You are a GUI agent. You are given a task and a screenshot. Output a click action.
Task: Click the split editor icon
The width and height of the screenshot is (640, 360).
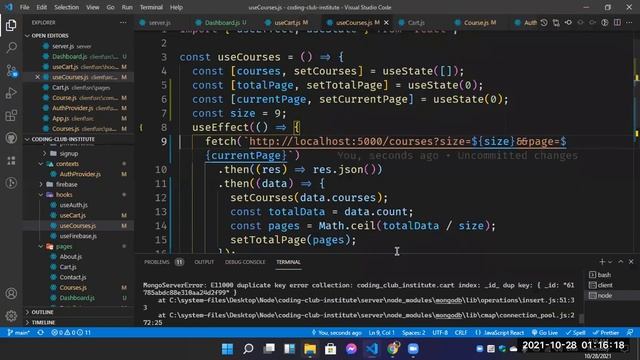pos(617,22)
